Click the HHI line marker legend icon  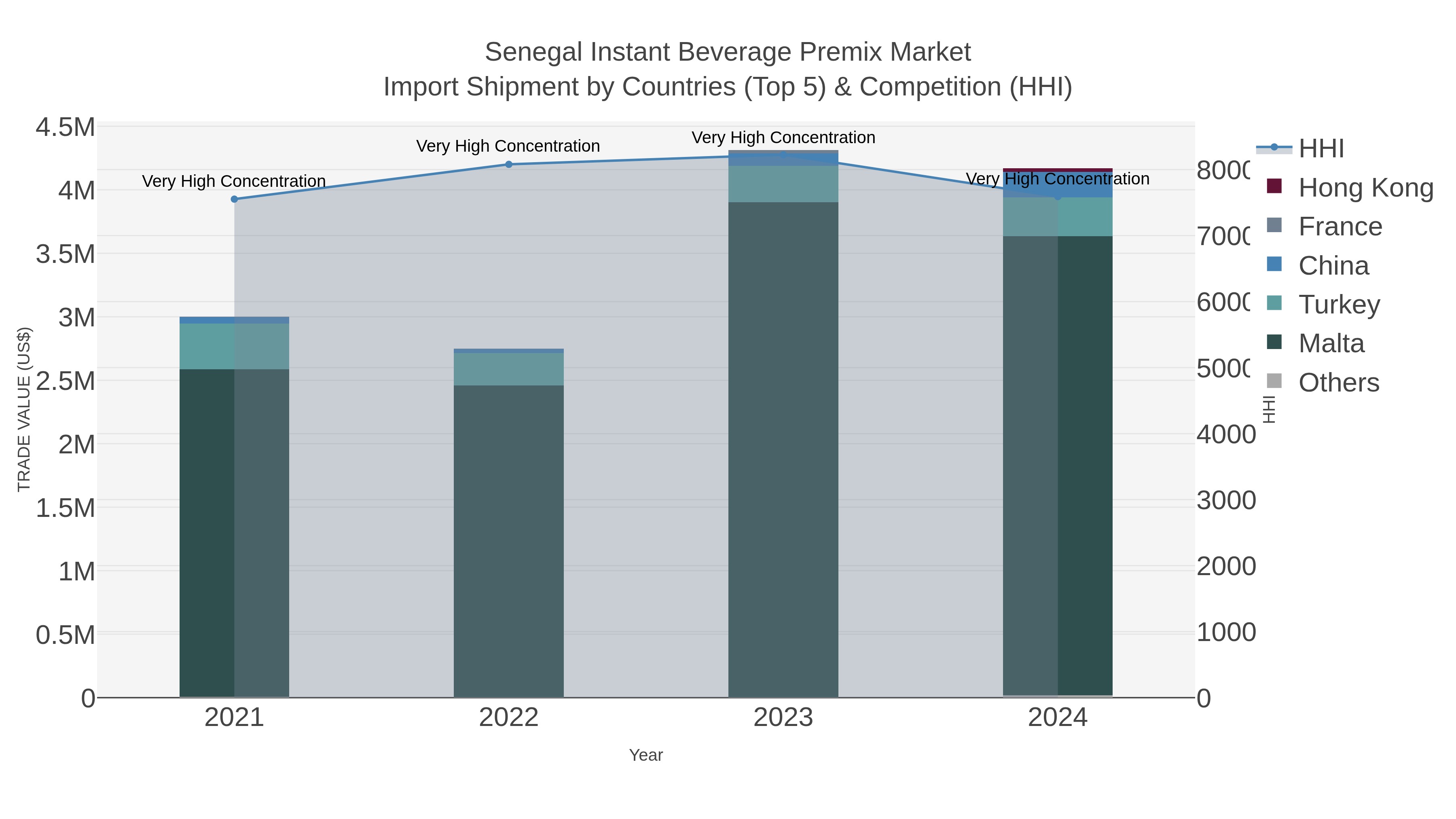(x=1274, y=148)
